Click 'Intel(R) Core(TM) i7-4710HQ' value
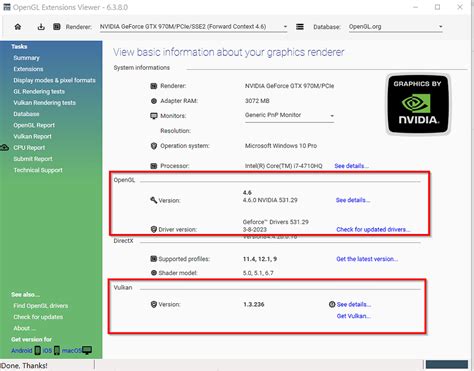474x371 pixels. pyautogui.click(x=283, y=166)
